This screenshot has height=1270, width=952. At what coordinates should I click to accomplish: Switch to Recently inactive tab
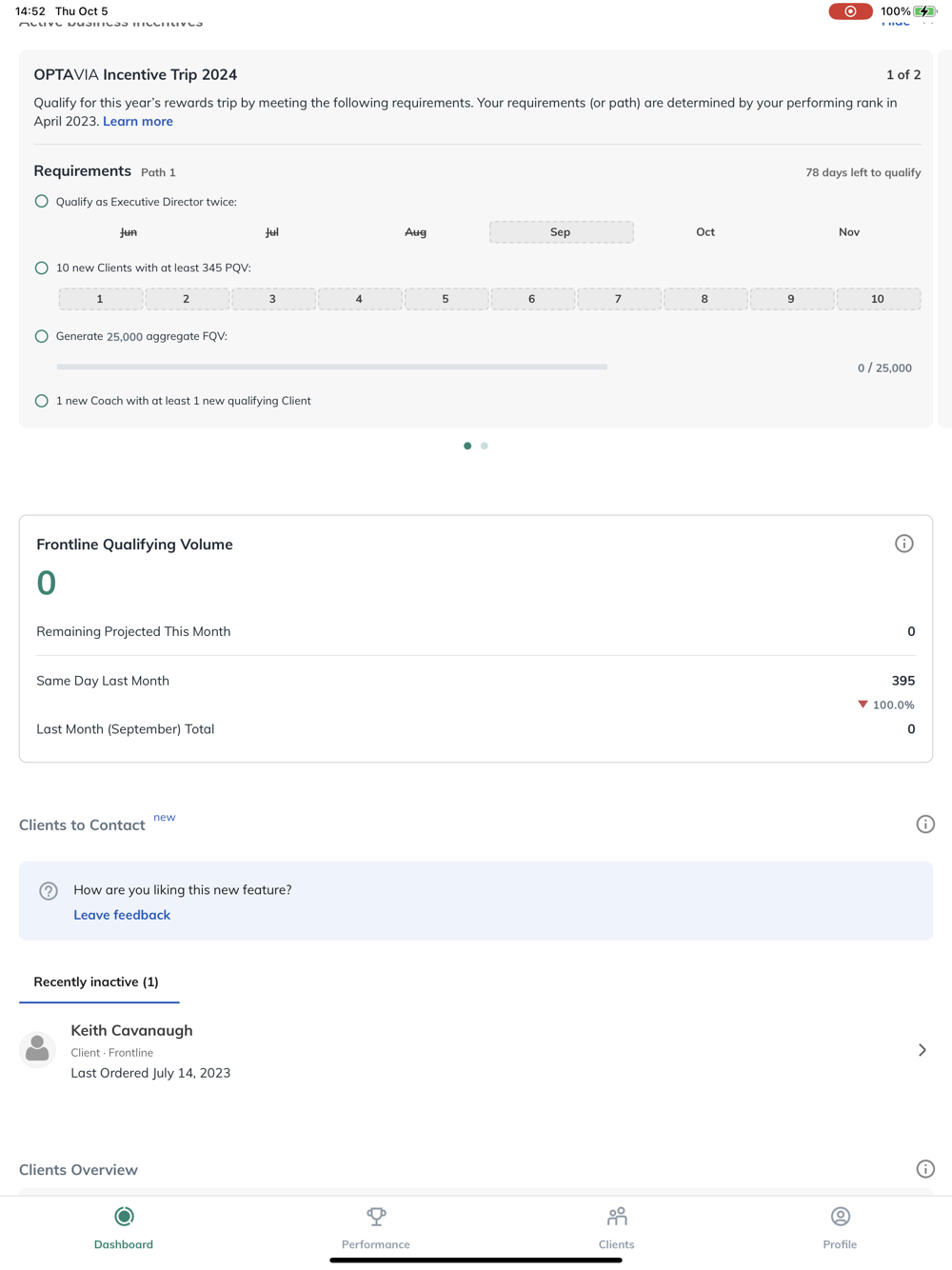96,982
